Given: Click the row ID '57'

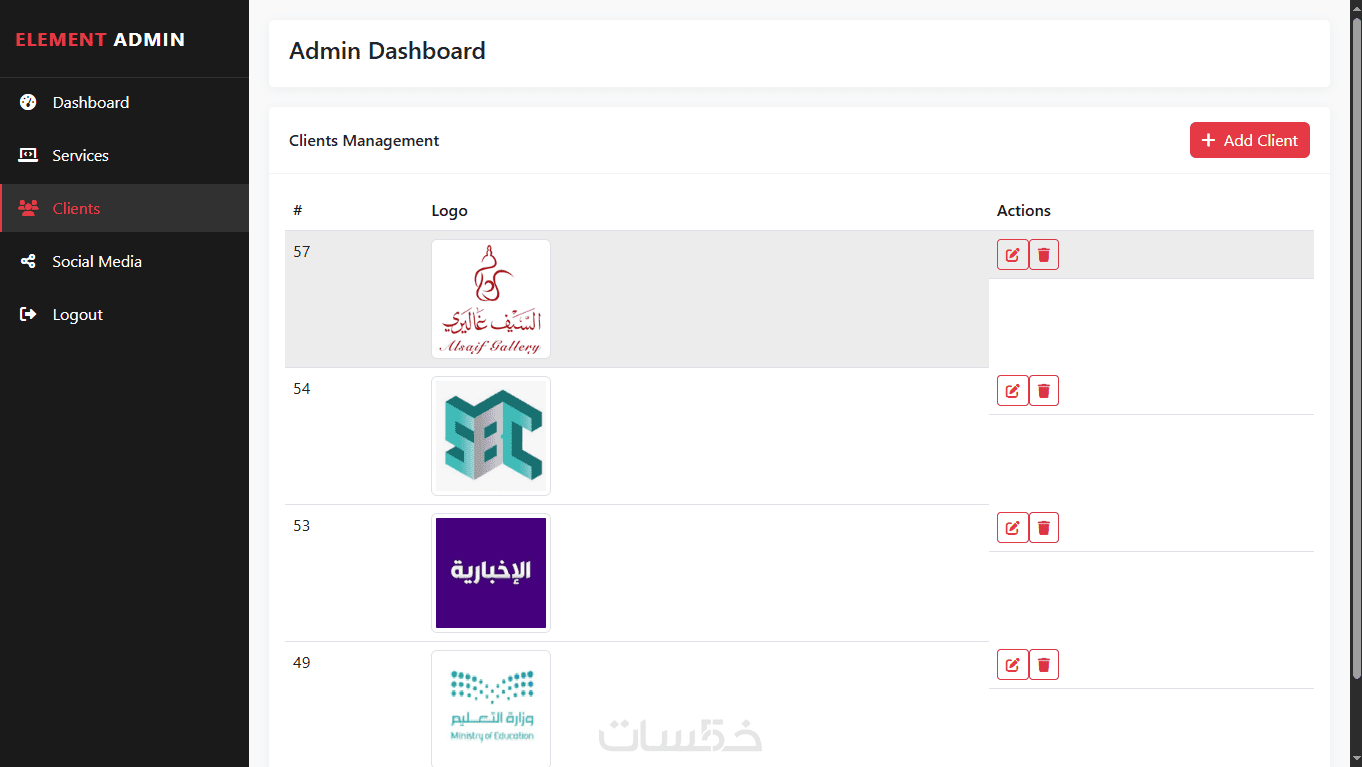Looking at the screenshot, I should 302,252.
